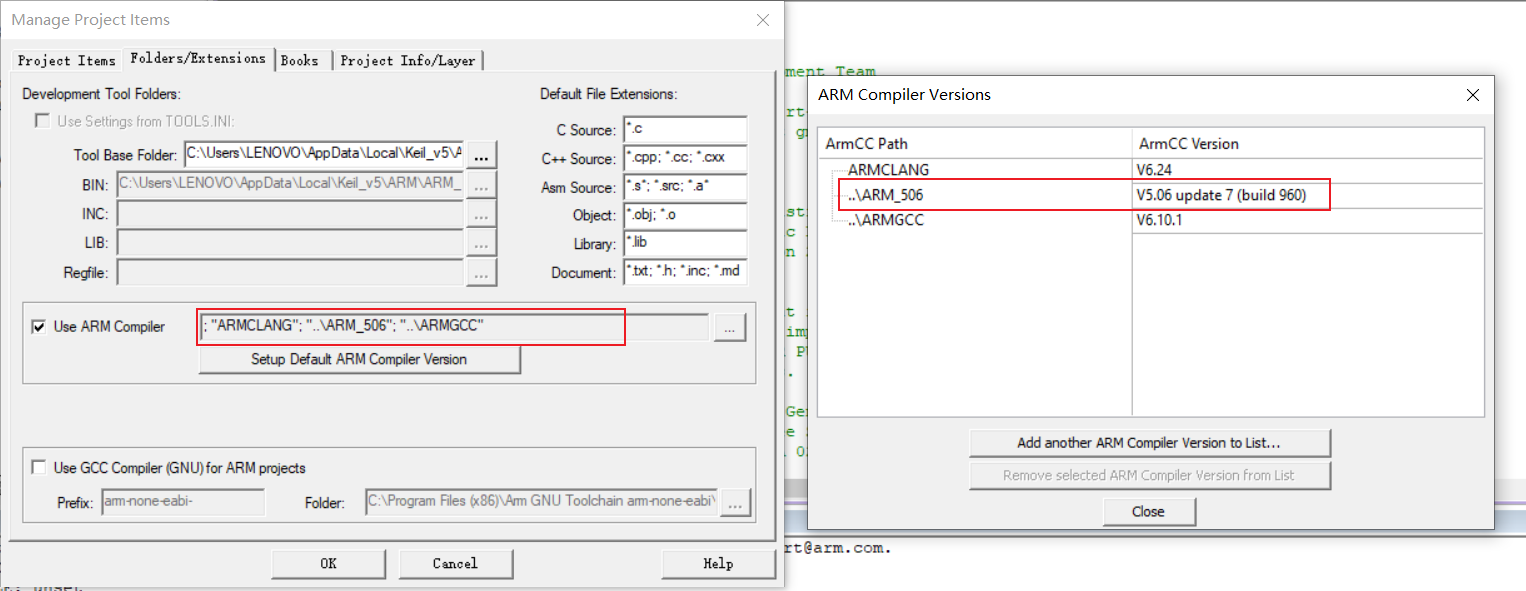Edit the Asm Source extension field
The width and height of the screenshot is (1526, 591).
[x=685, y=187]
